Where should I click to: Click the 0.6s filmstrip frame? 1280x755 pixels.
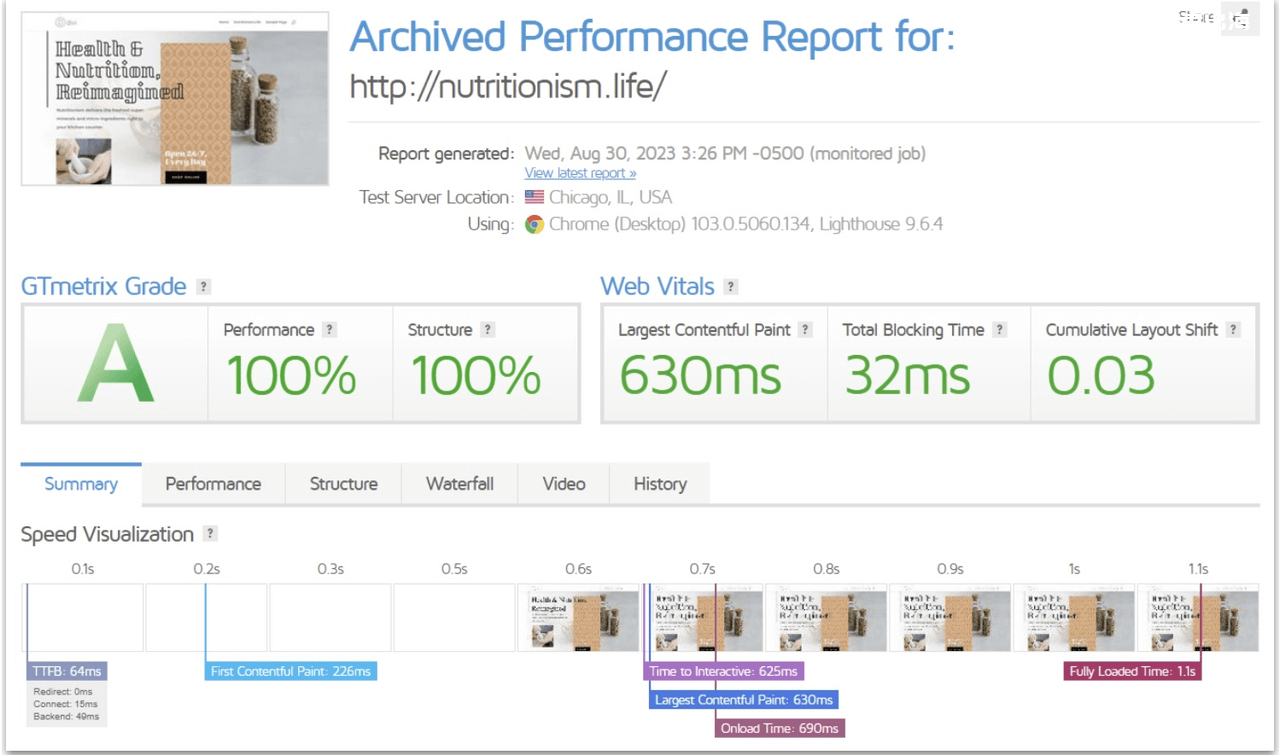point(578,618)
